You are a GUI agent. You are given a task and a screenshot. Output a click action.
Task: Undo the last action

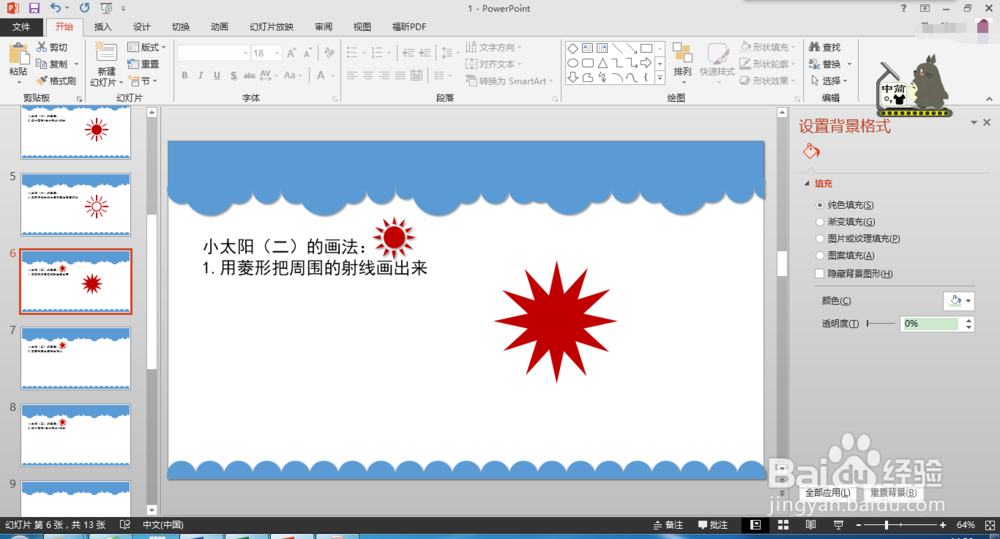[56, 8]
